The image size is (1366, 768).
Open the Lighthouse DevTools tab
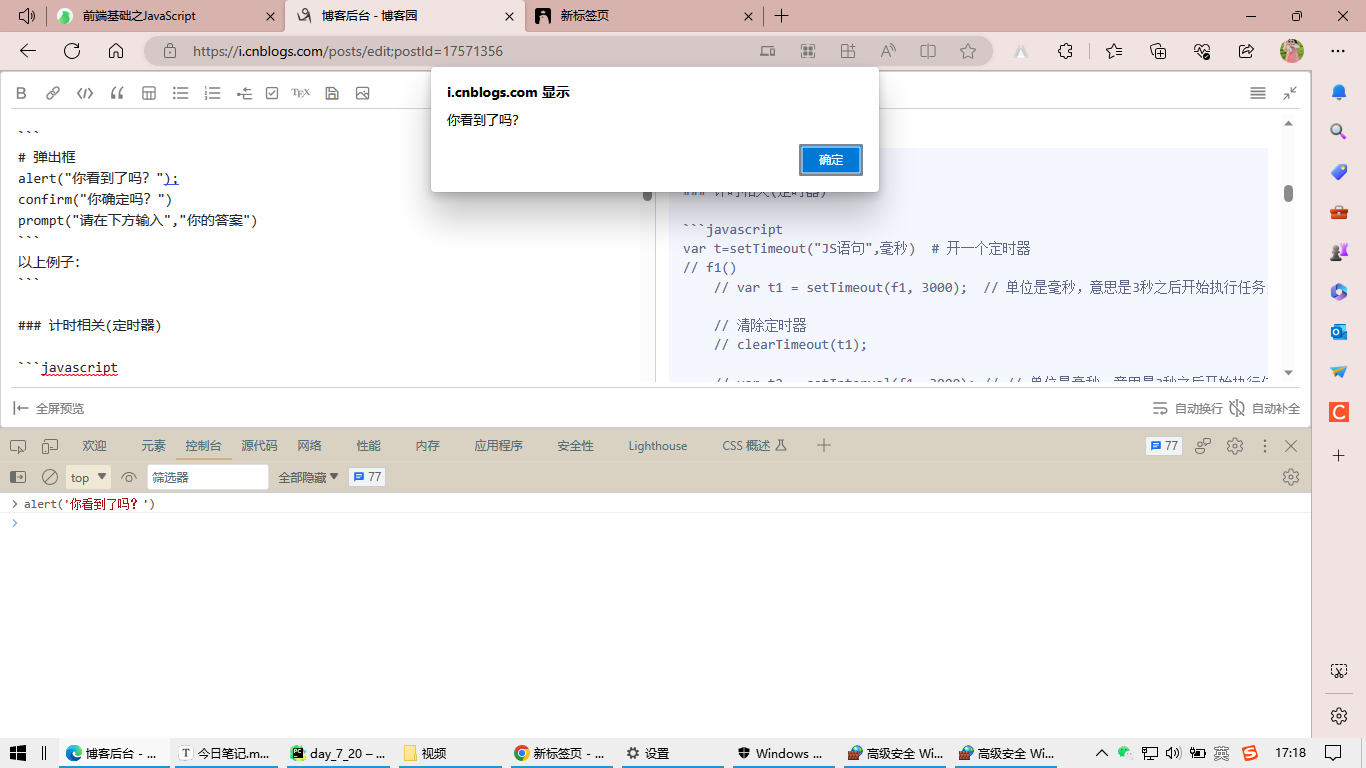pos(657,446)
